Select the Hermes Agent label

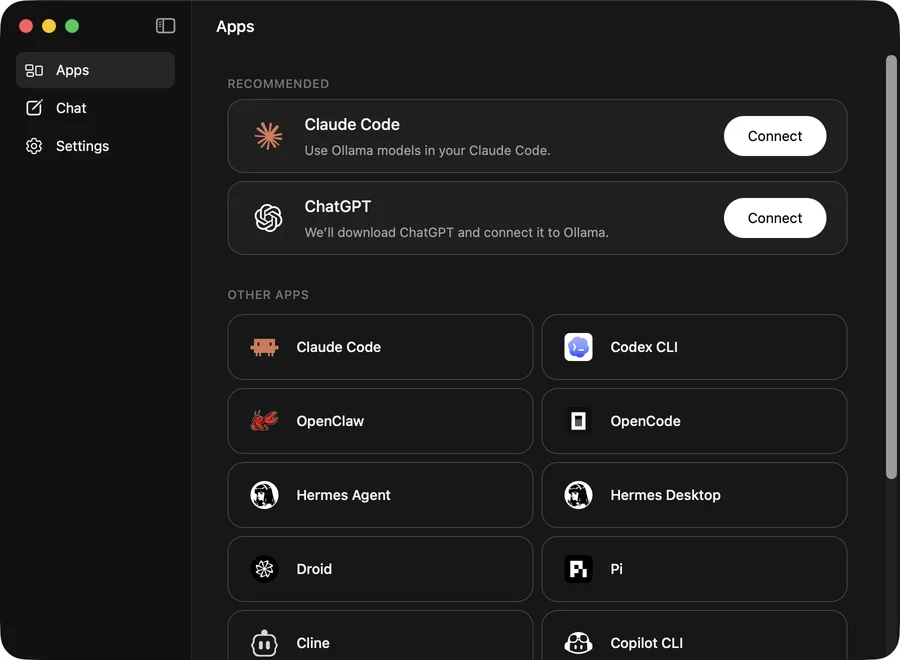pos(343,495)
